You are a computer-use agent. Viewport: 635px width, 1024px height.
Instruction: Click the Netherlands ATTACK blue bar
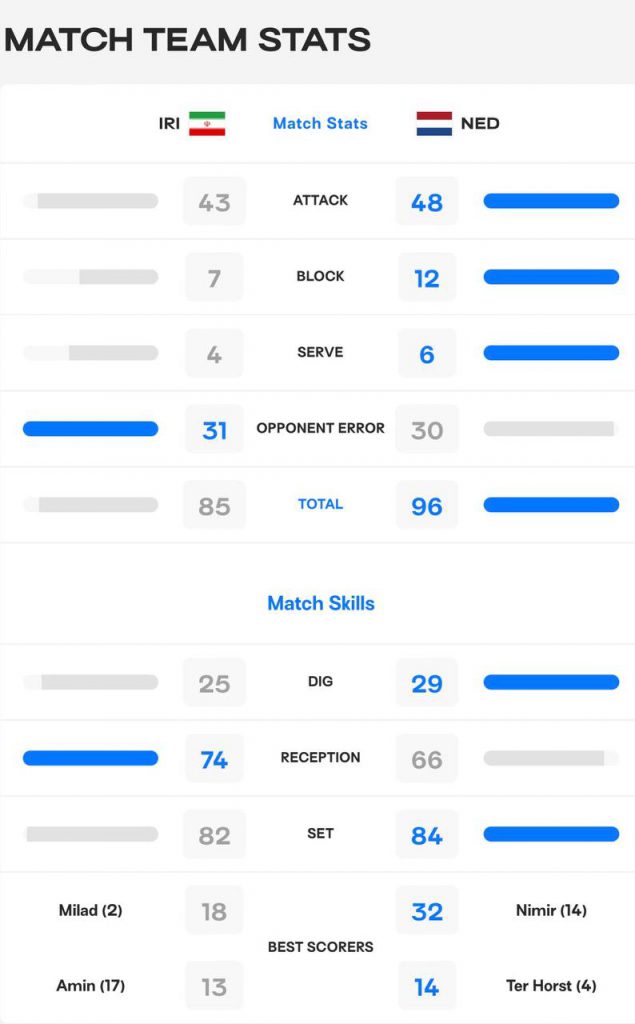point(551,200)
